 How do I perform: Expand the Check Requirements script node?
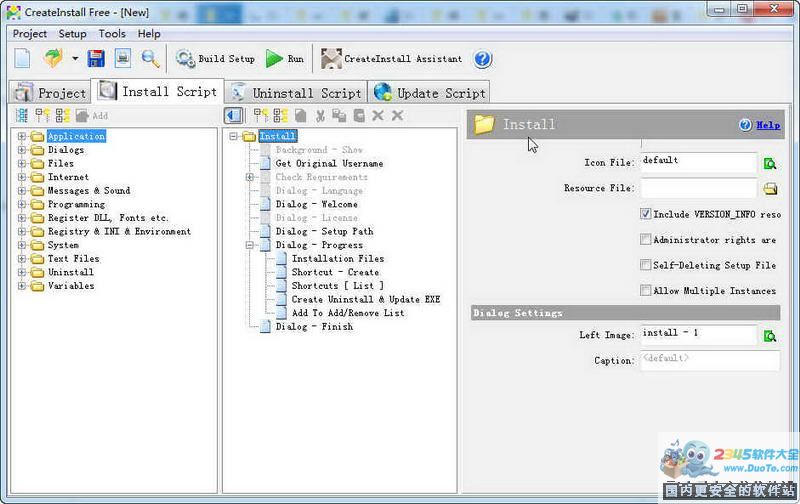(250, 177)
